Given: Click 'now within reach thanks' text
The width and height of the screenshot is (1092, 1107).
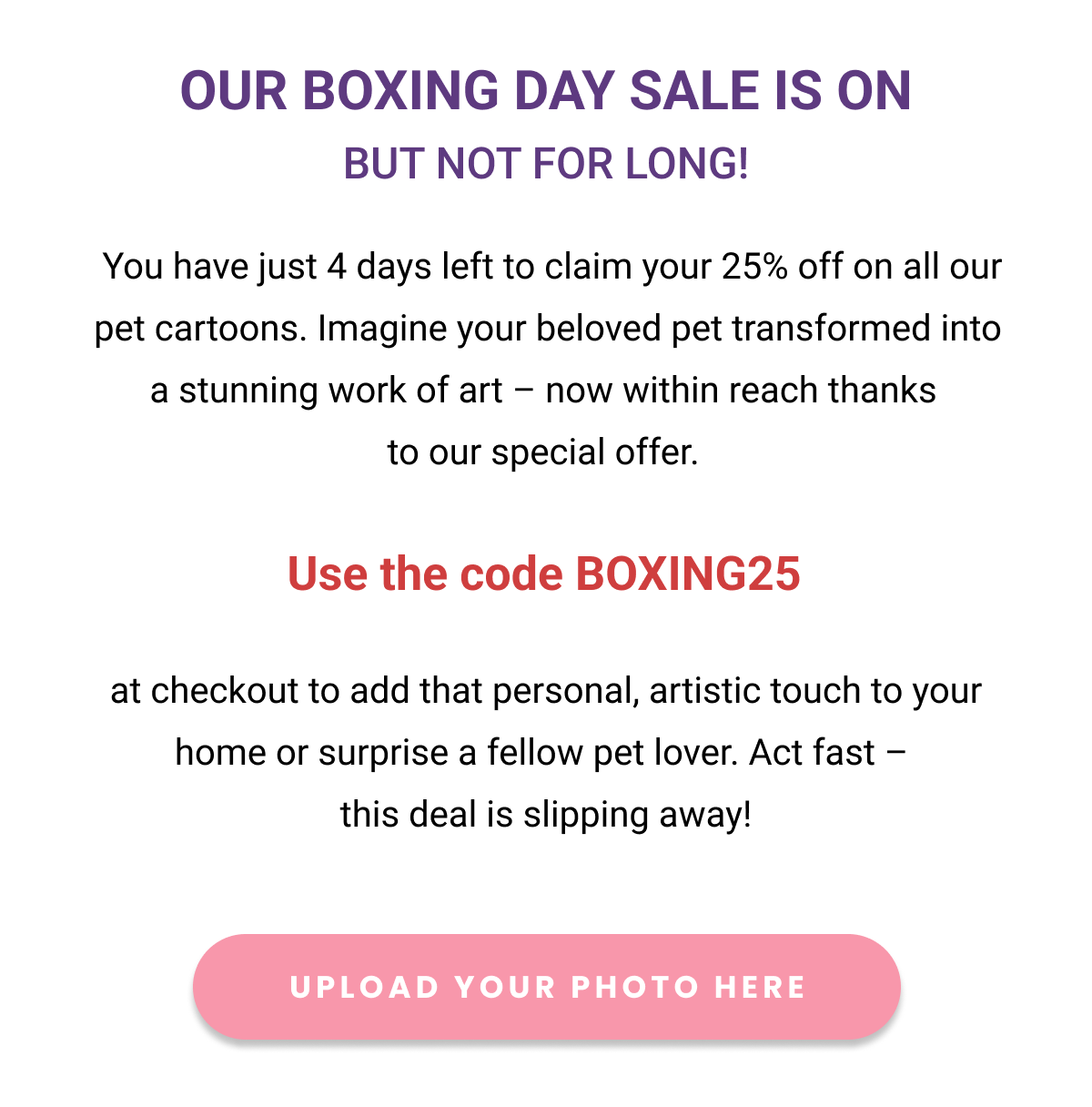Looking at the screenshot, I should (x=741, y=391).
